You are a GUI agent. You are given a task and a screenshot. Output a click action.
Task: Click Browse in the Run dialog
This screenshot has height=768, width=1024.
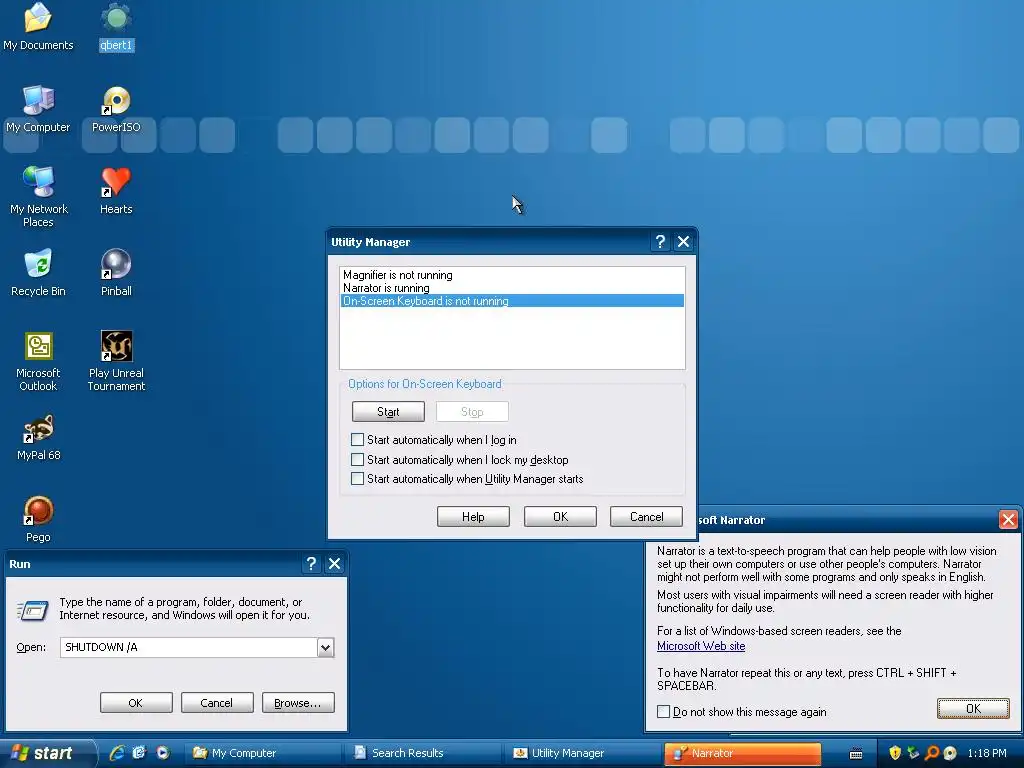[298, 703]
